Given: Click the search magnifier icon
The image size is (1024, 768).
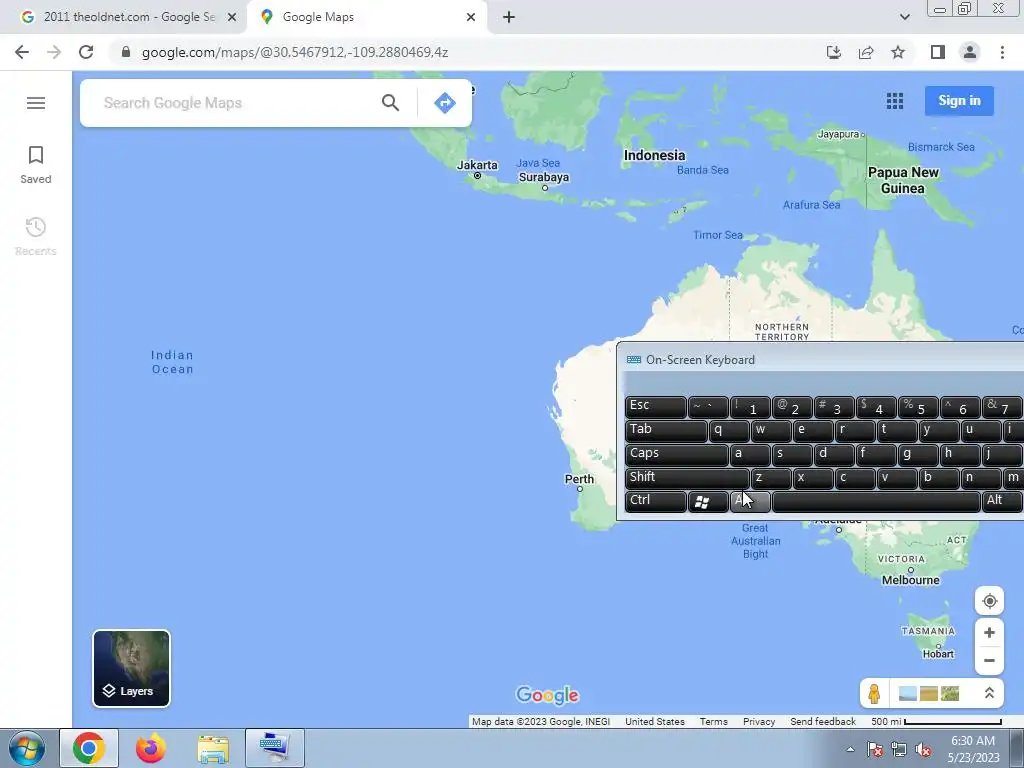Looking at the screenshot, I should point(390,103).
